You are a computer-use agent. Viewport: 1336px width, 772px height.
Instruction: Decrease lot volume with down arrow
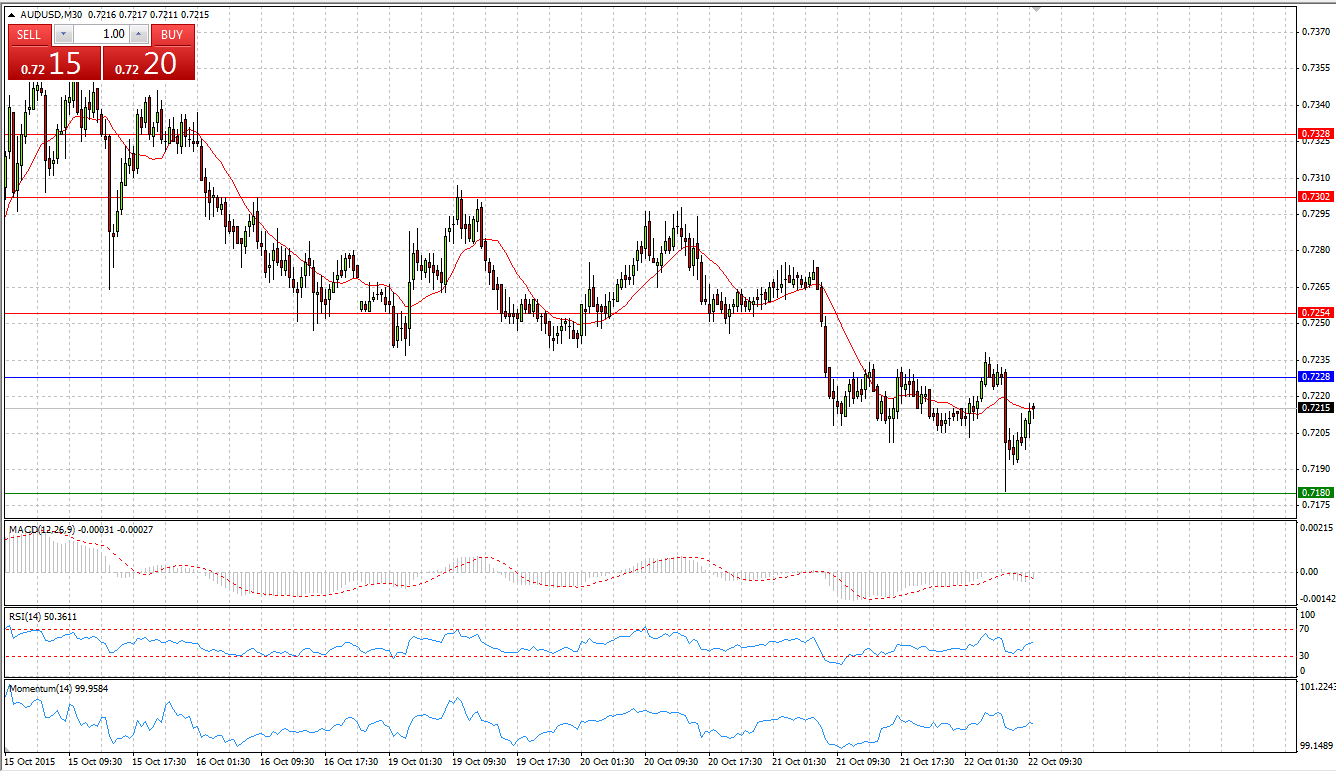pyautogui.click(x=63, y=34)
